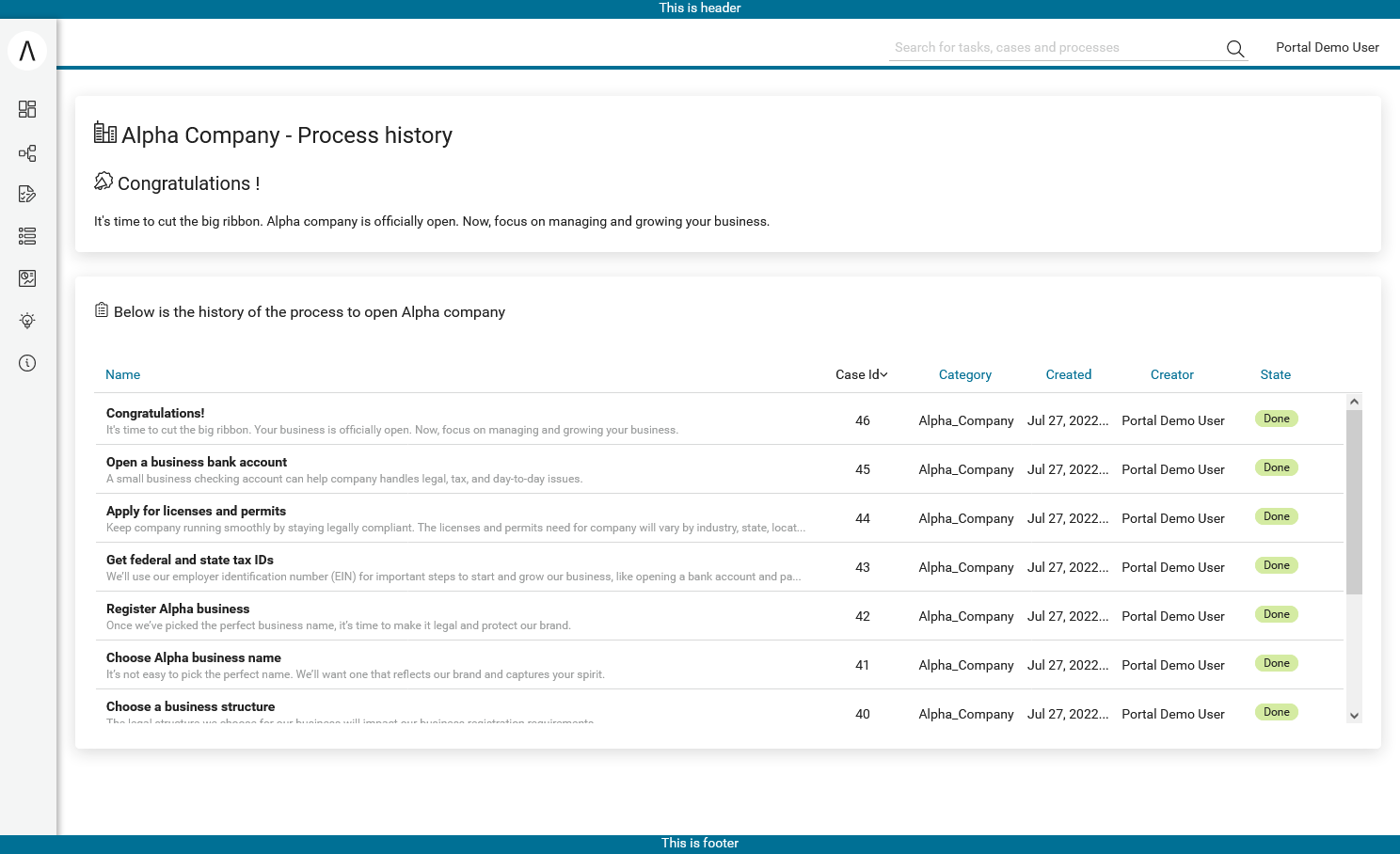Click case id 43 cell
Screen dimensions: 1400x854
click(x=863, y=567)
